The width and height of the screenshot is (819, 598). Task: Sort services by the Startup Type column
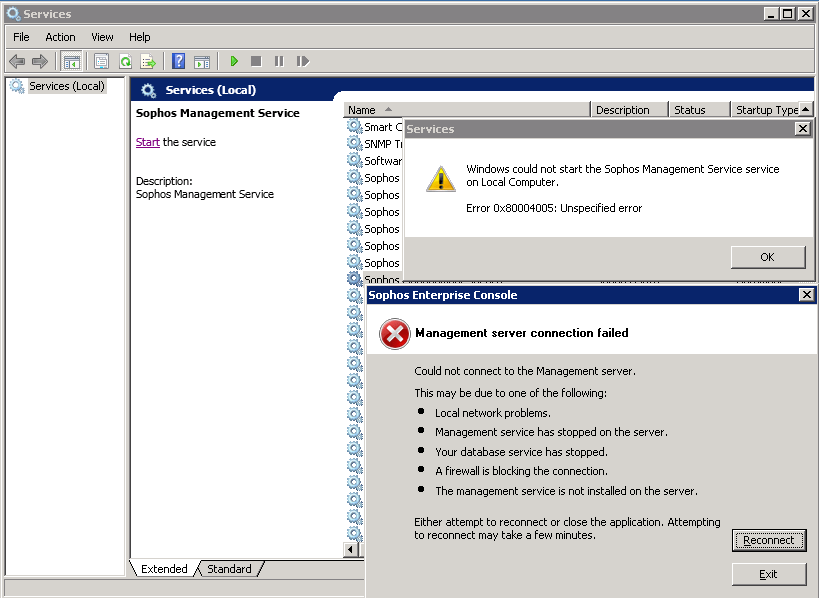[765, 110]
